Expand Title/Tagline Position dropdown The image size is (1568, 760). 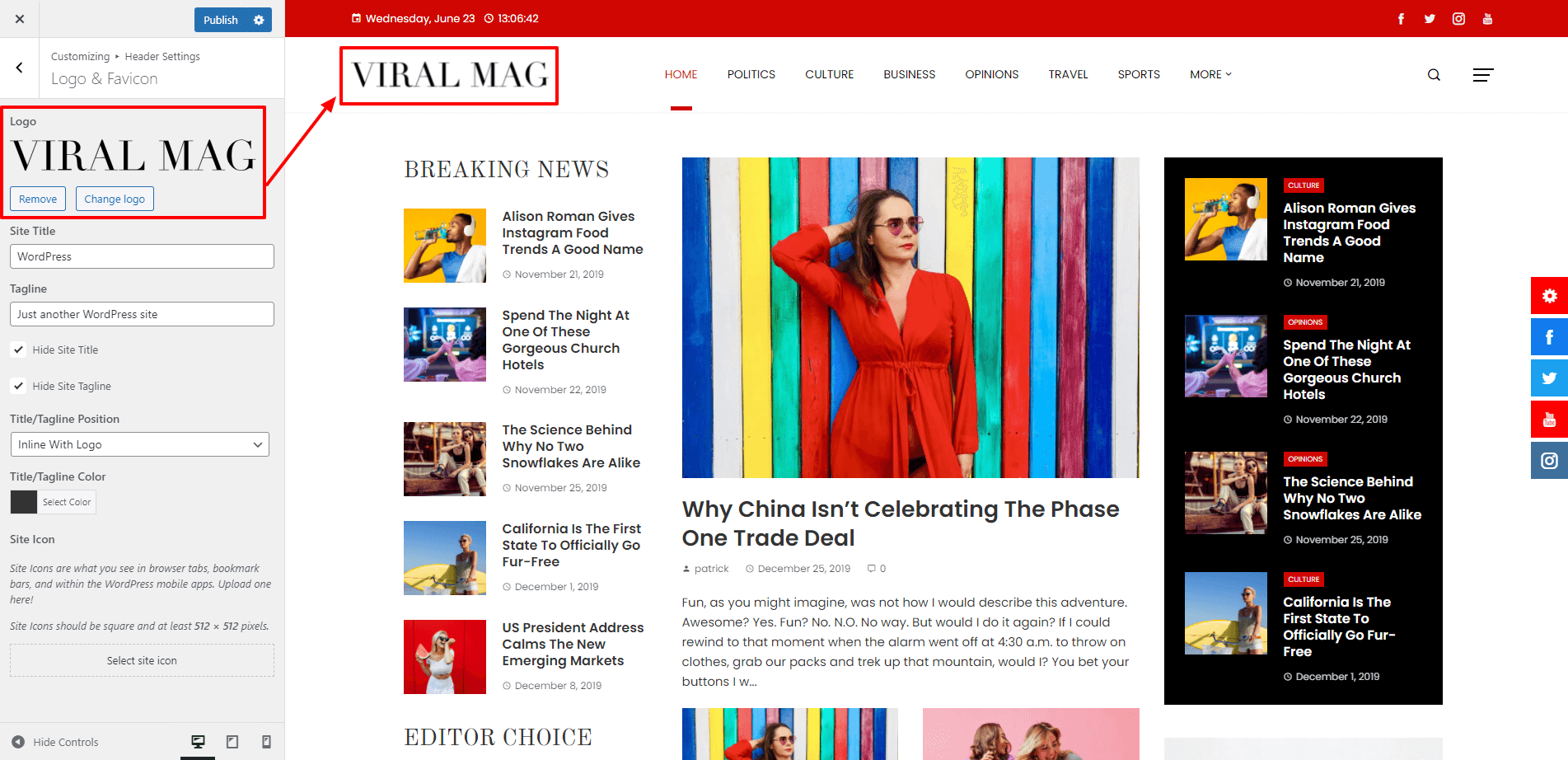pyautogui.click(x=139, y=444)
